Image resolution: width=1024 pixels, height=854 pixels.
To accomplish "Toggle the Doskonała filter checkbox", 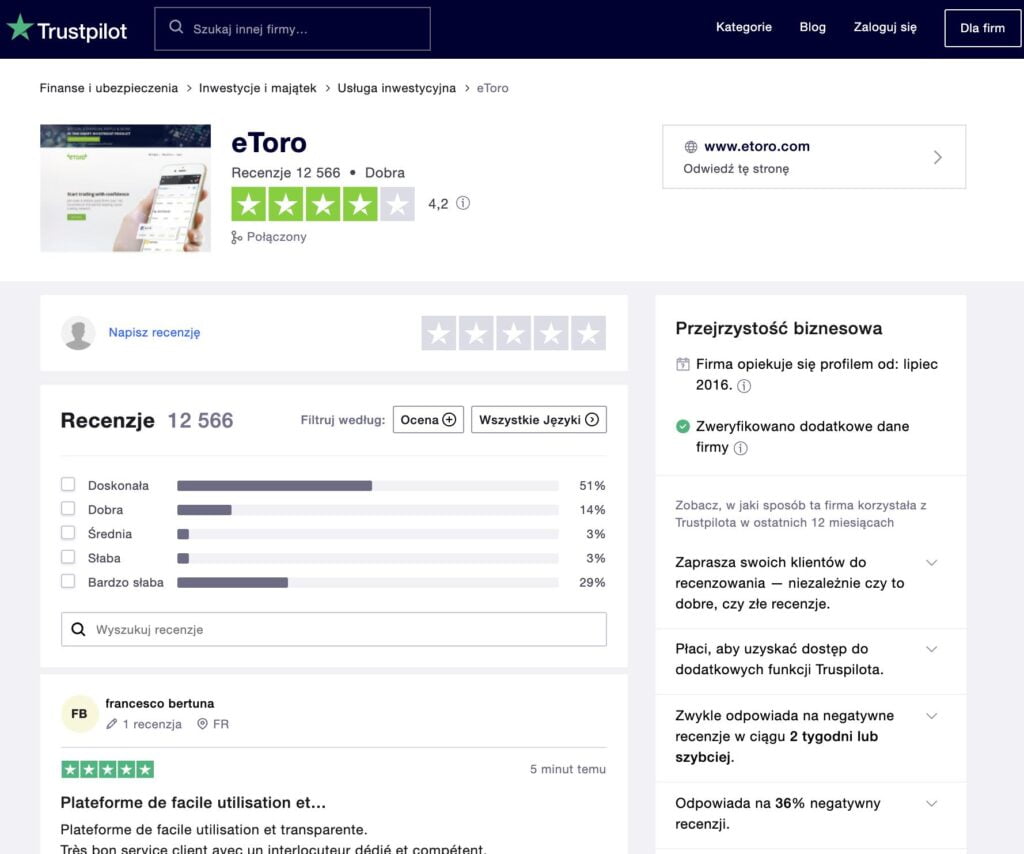I will [x=68, y=484].
